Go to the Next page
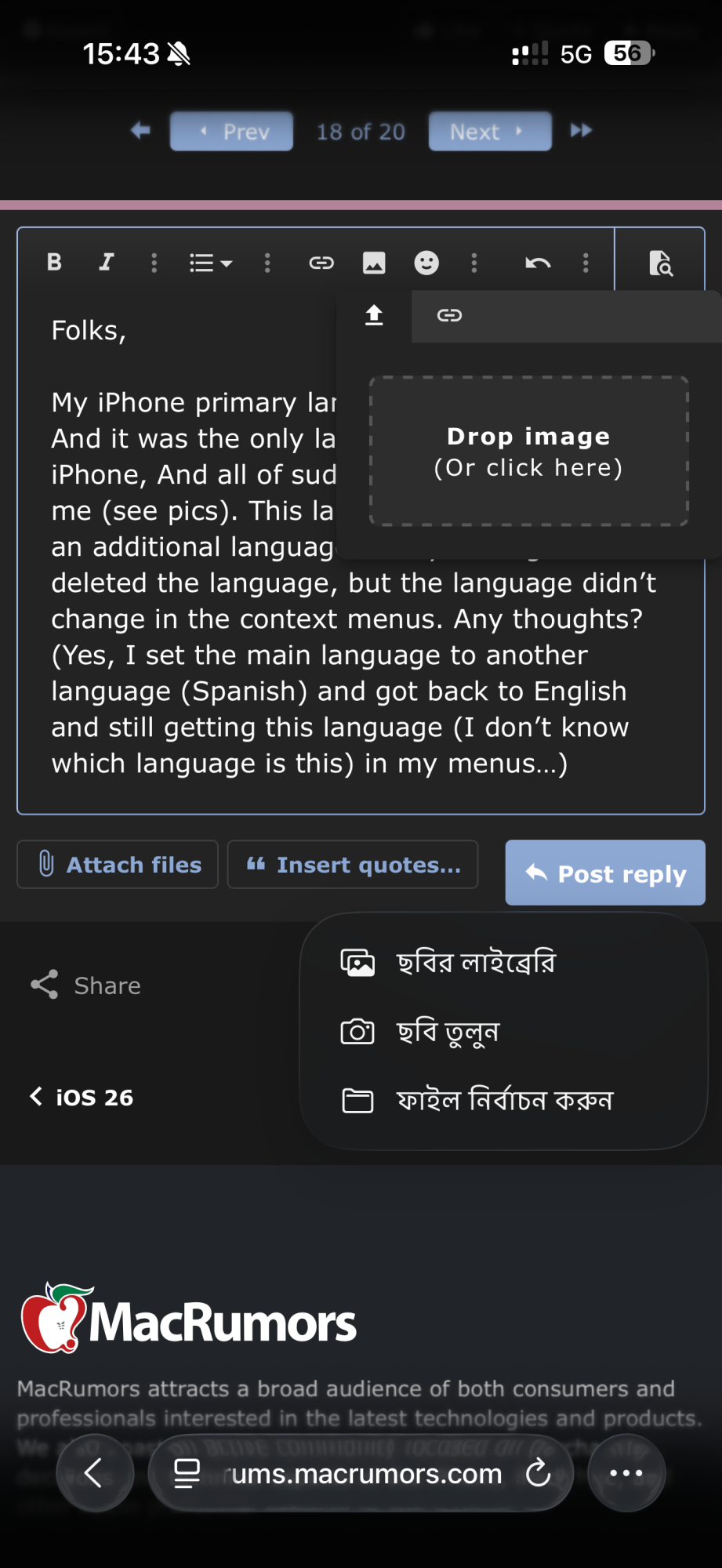The height and width of the screenshot is (1568, 722). tap(489, 131)
